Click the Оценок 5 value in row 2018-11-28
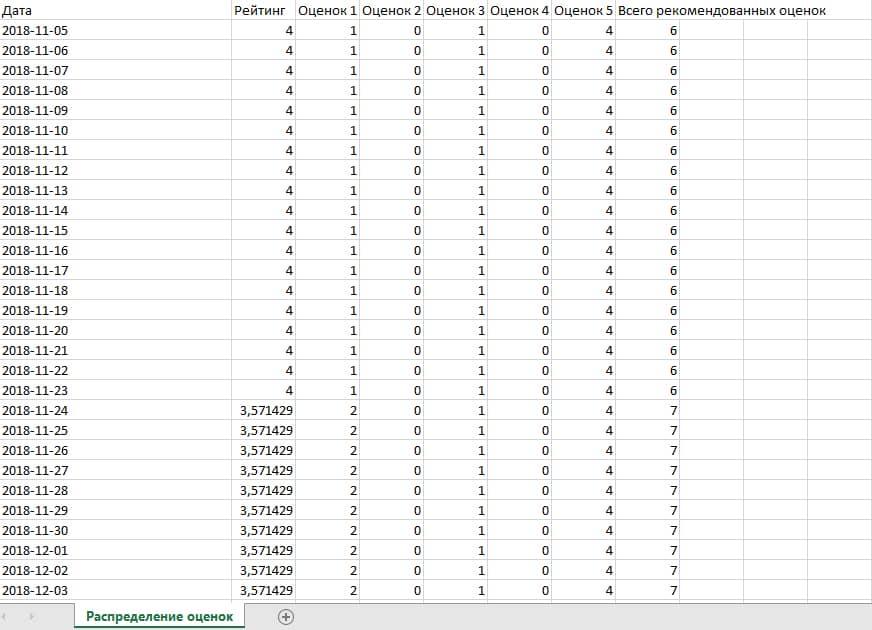This screenshot has width=872, height=630. [583, 491]
